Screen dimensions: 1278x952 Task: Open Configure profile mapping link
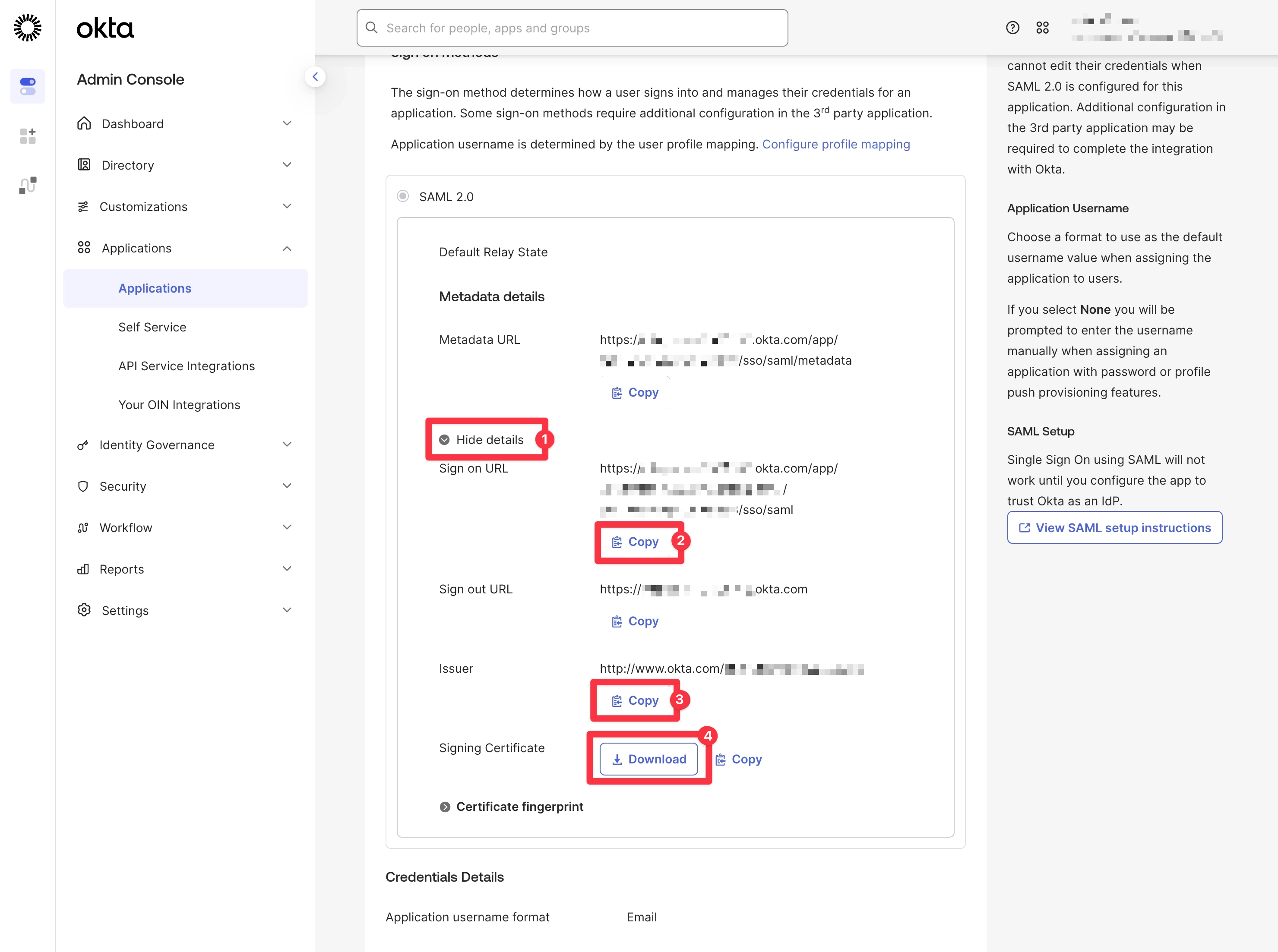836,144
